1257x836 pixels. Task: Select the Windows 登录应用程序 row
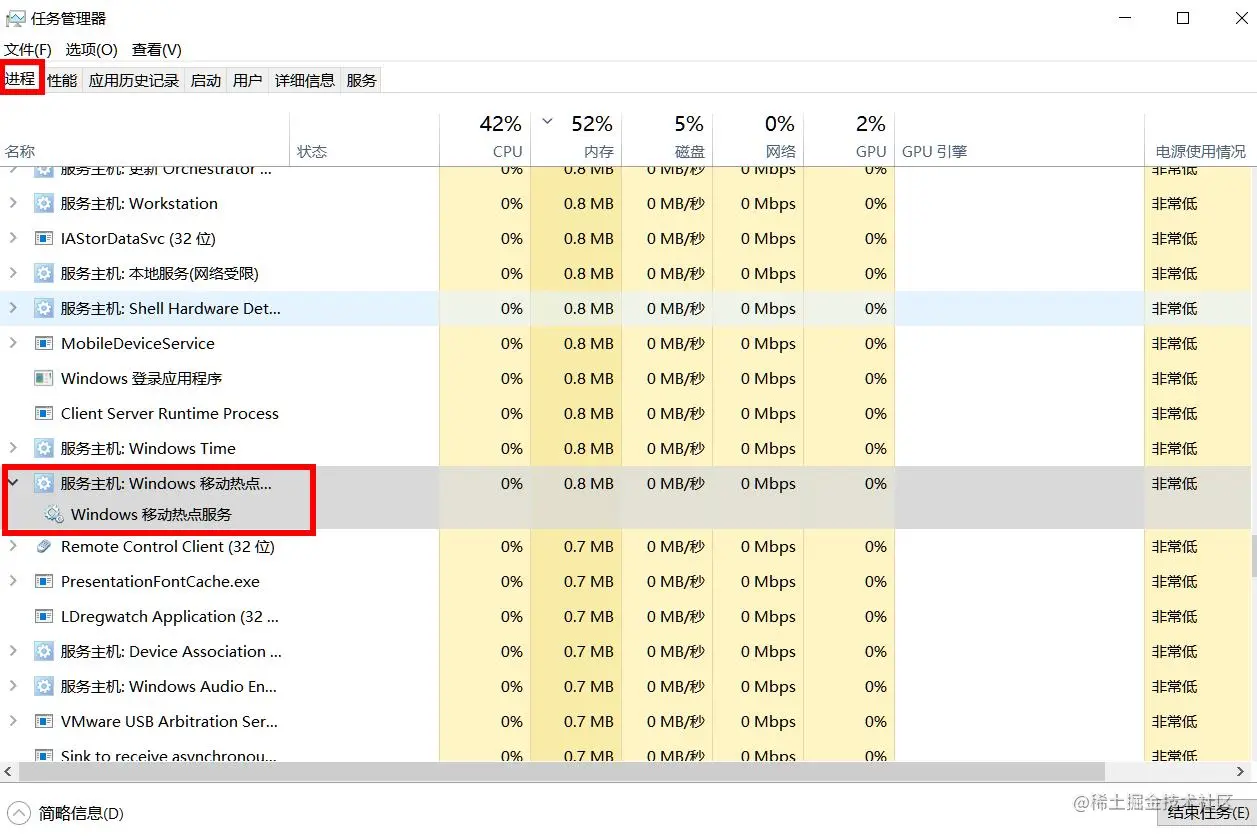click(624, 378)
